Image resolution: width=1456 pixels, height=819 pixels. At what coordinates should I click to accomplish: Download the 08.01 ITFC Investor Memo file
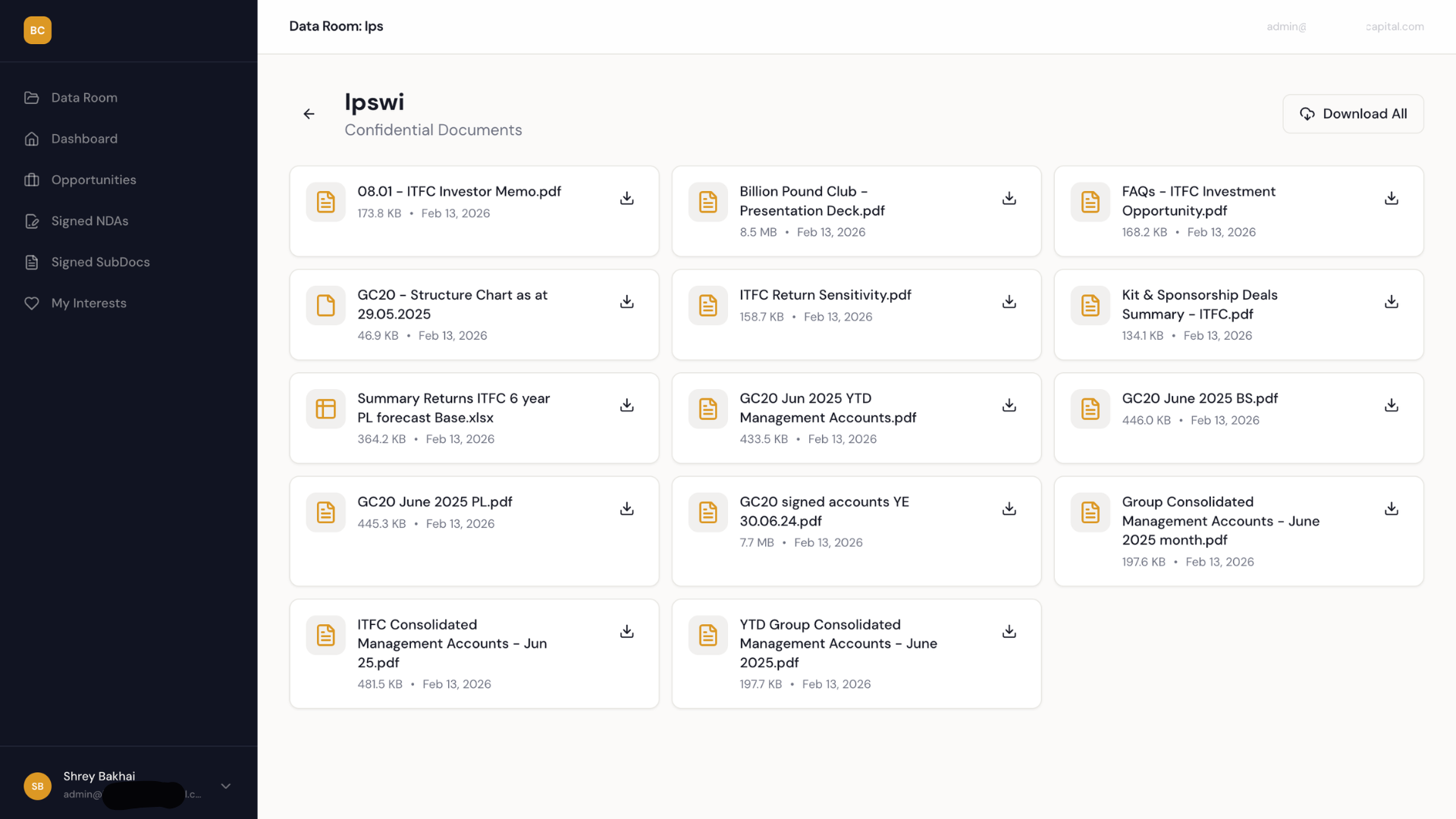pos(626,199)
